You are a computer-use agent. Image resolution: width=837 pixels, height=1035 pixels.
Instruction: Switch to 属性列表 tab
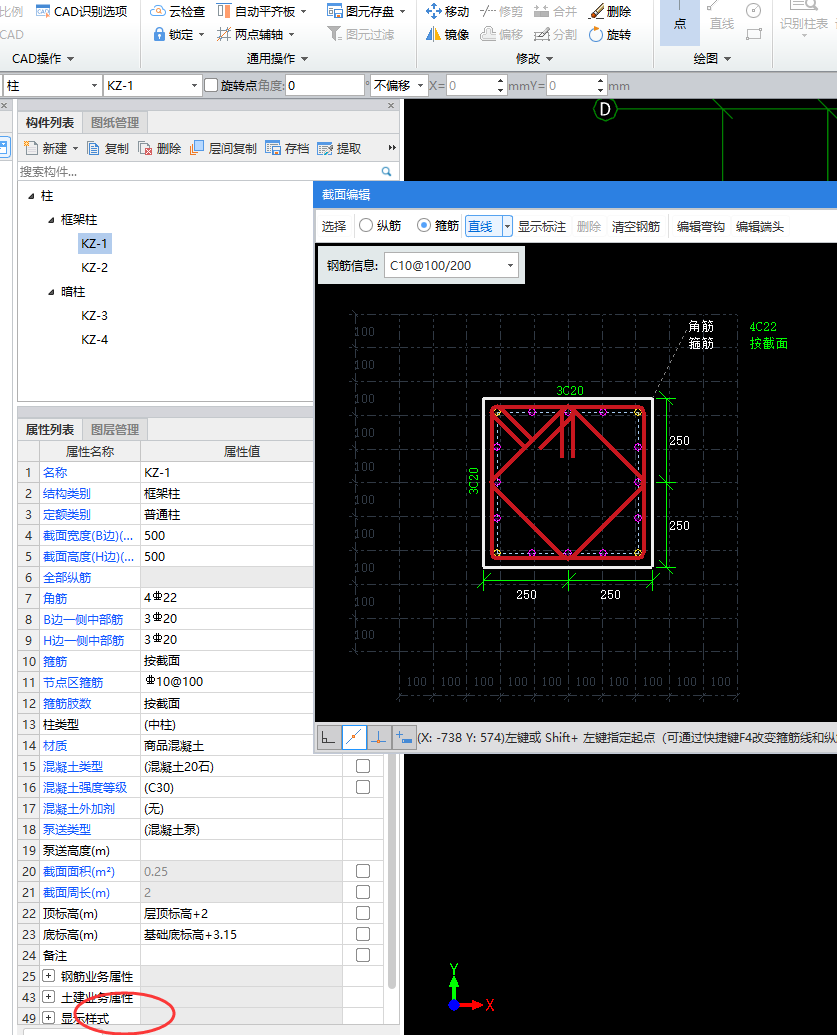click(50, 430)
